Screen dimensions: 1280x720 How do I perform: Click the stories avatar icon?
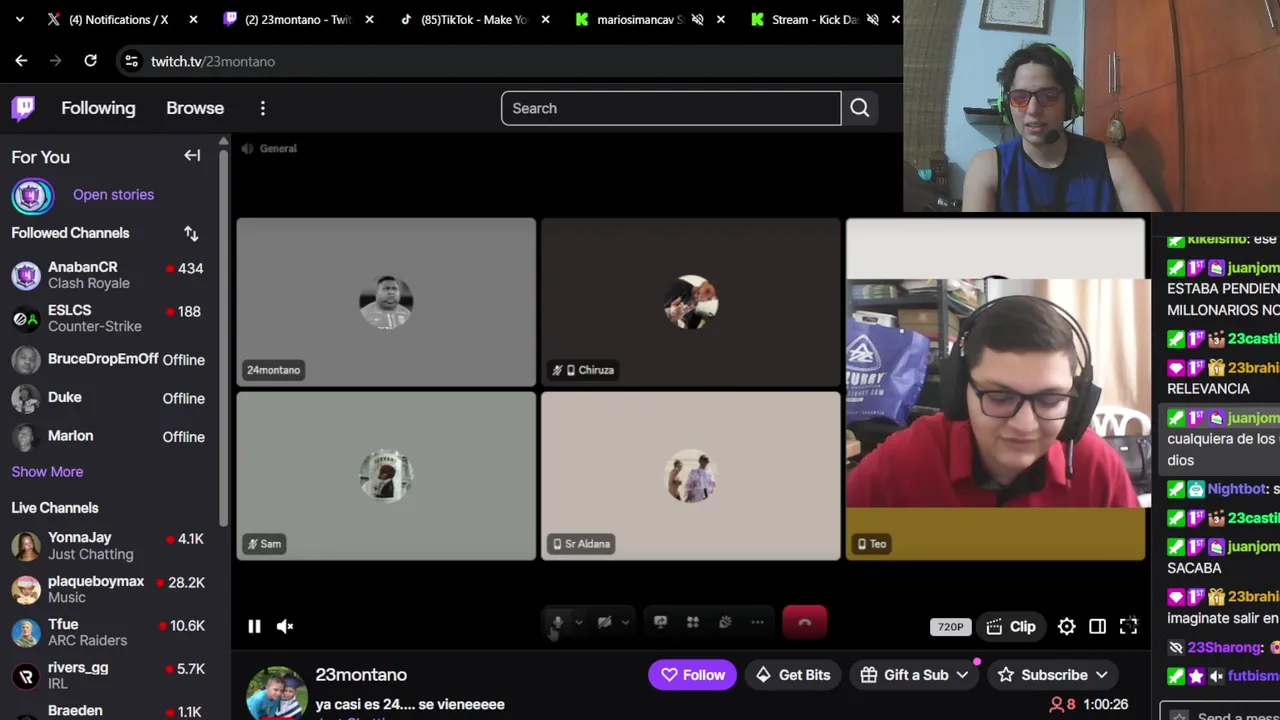(x=32, y=195)
